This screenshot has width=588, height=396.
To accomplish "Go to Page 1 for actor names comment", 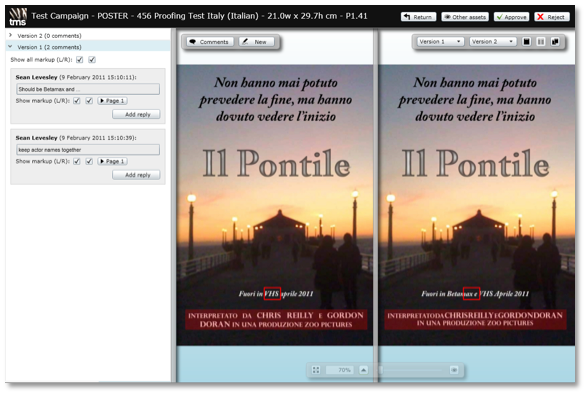I will [x=112, y=161].
